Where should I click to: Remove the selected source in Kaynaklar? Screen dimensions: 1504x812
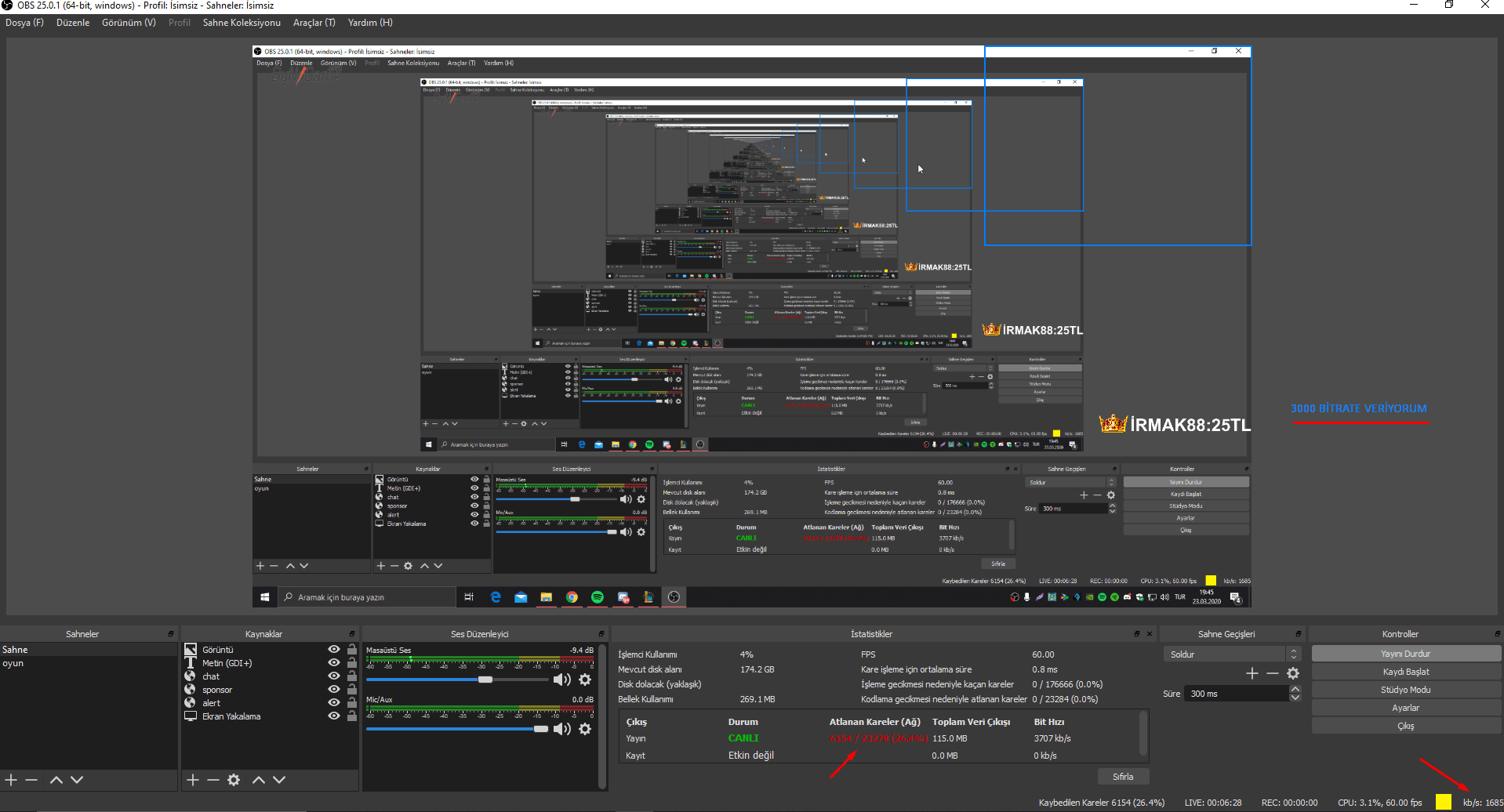[213, 780]
